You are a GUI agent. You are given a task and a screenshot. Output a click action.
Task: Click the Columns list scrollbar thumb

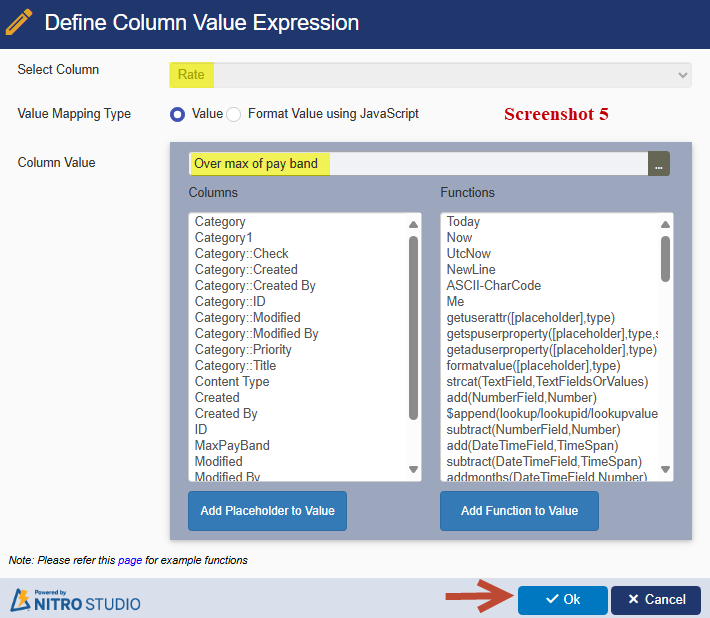413,328
